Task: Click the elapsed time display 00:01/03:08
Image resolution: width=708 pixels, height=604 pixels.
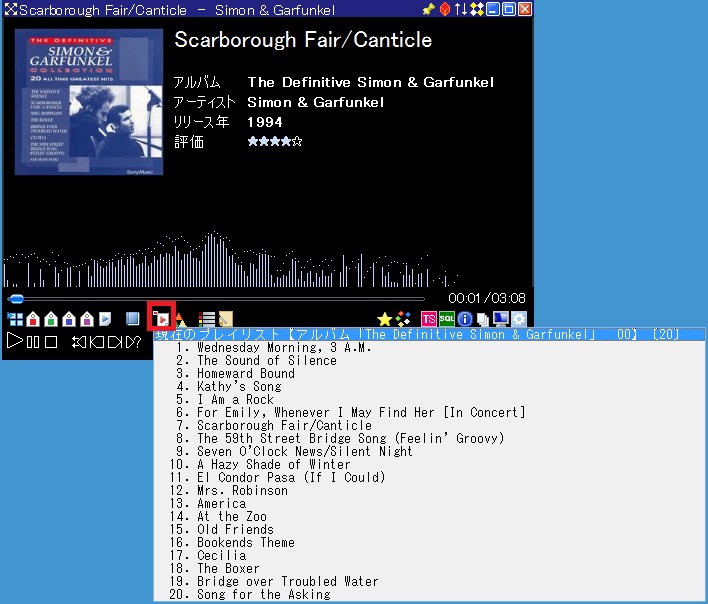Action: (487, 298)
